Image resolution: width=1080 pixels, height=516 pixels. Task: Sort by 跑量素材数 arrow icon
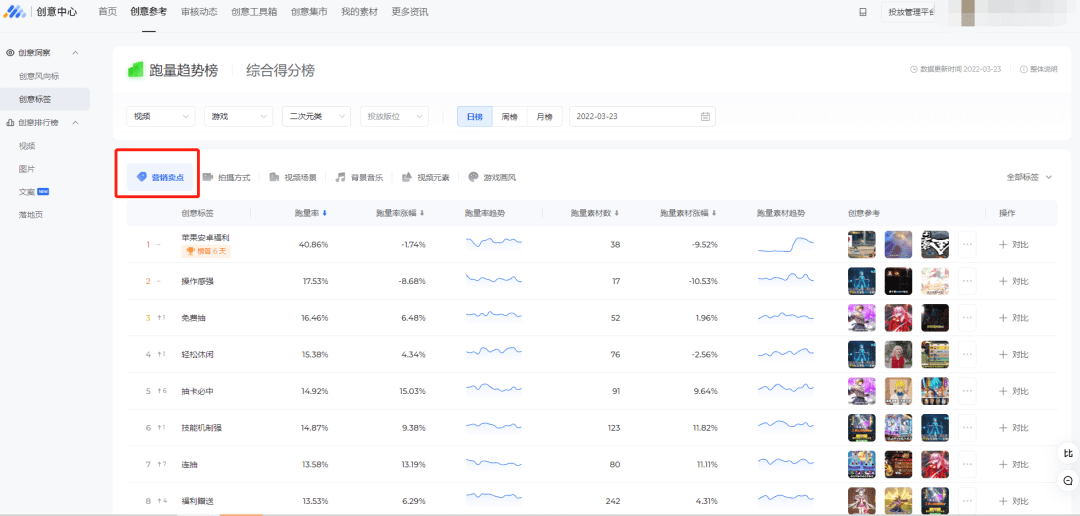[617, 214]
